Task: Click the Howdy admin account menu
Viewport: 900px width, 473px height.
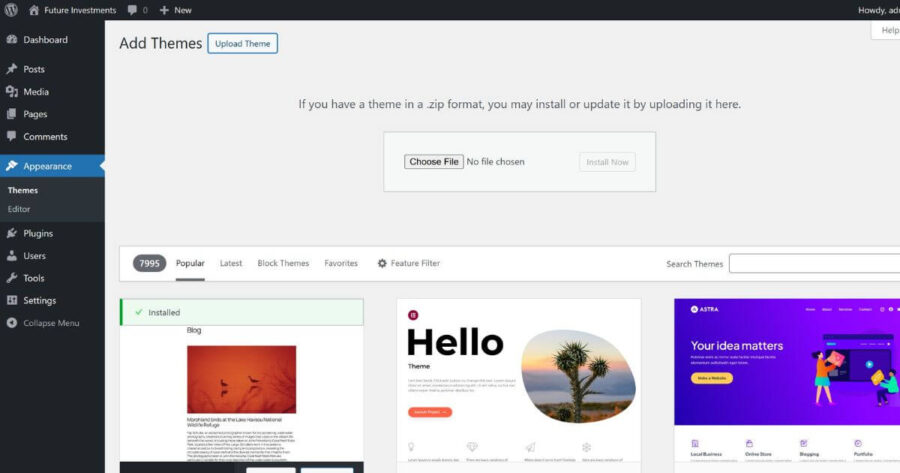Action: 879,10
